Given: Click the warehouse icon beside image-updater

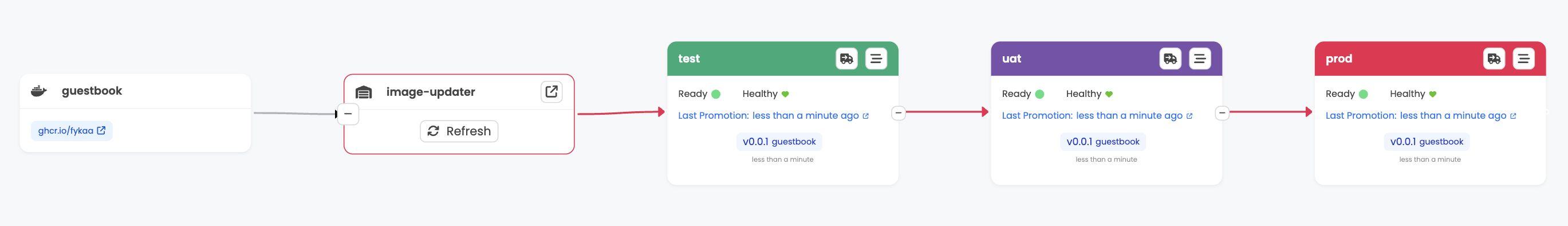Looking at the screenshot, I should (364, 92).
